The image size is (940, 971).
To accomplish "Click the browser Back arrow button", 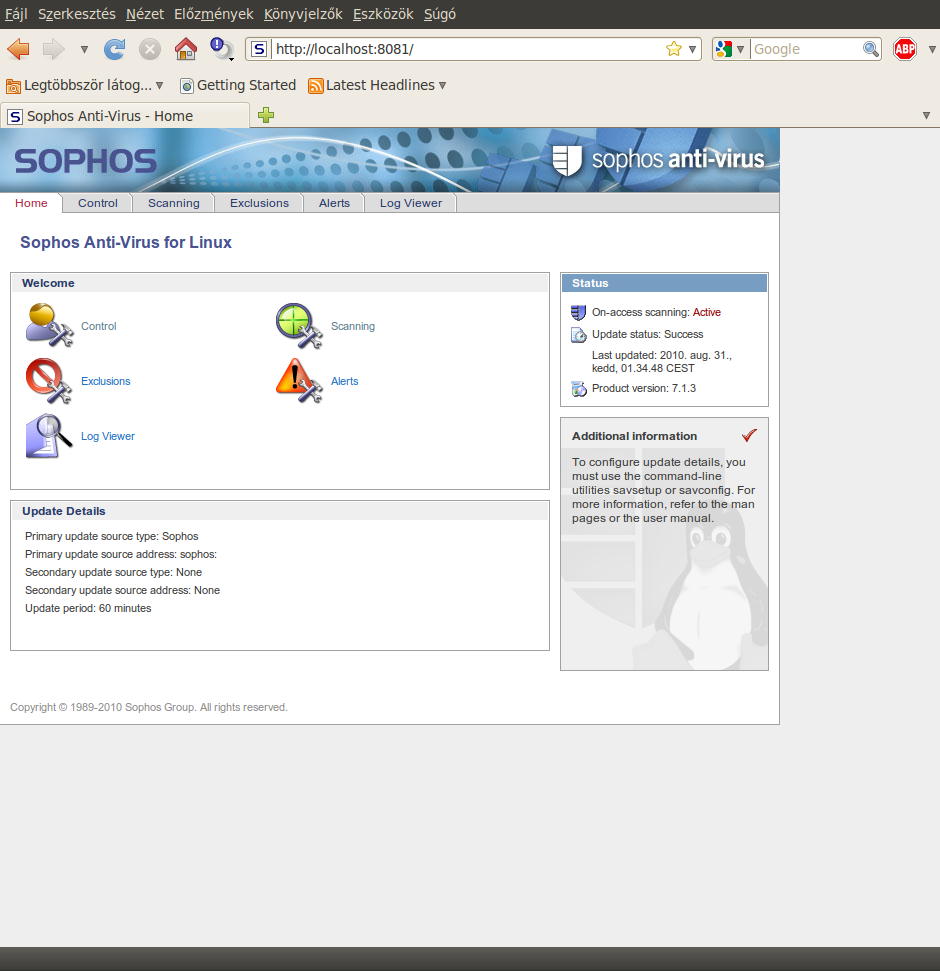I will (19, 49).
